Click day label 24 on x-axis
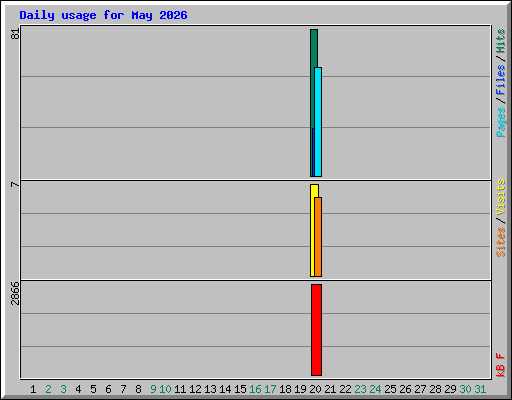The height and width of the screenshot is (400, 512). coord(375,389)
